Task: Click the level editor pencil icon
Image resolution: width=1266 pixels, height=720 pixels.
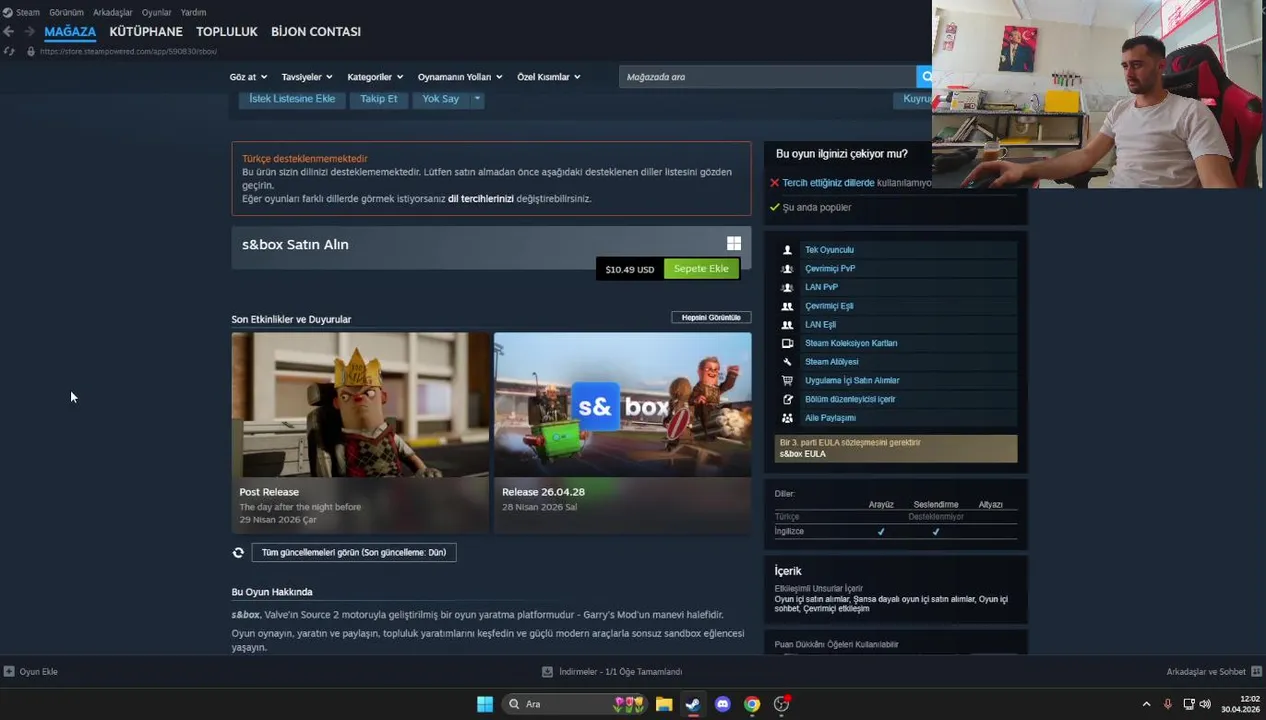Action: pyautogui.click(x=788, y=399)
